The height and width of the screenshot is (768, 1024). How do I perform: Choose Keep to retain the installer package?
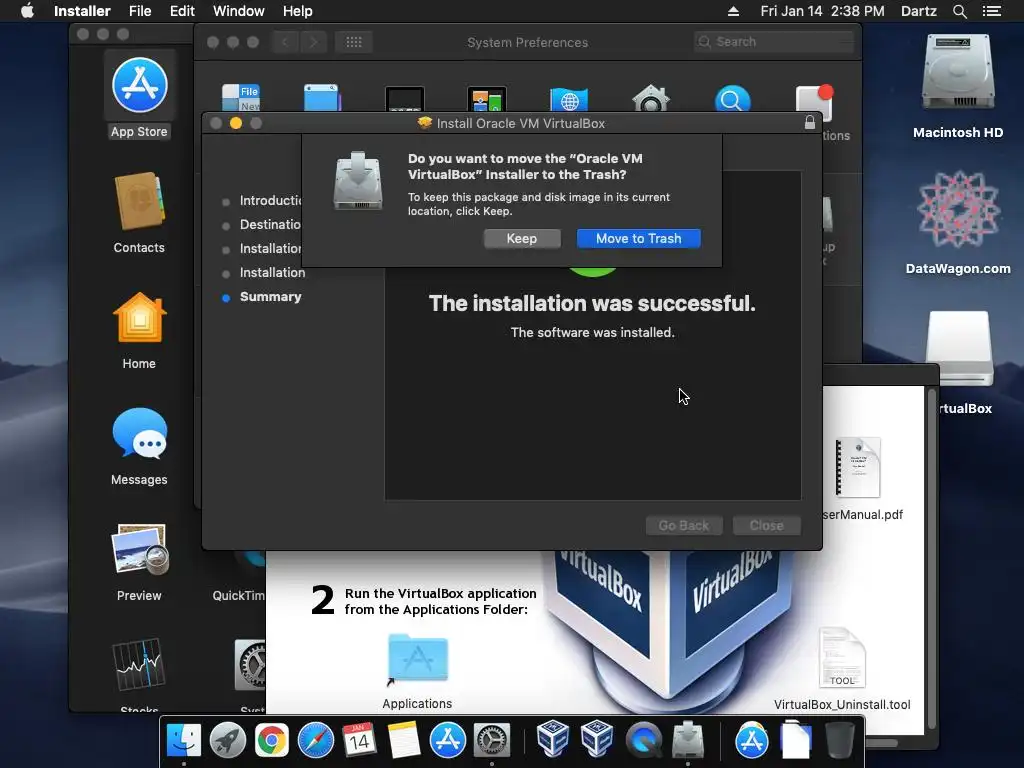pos(522,238)
